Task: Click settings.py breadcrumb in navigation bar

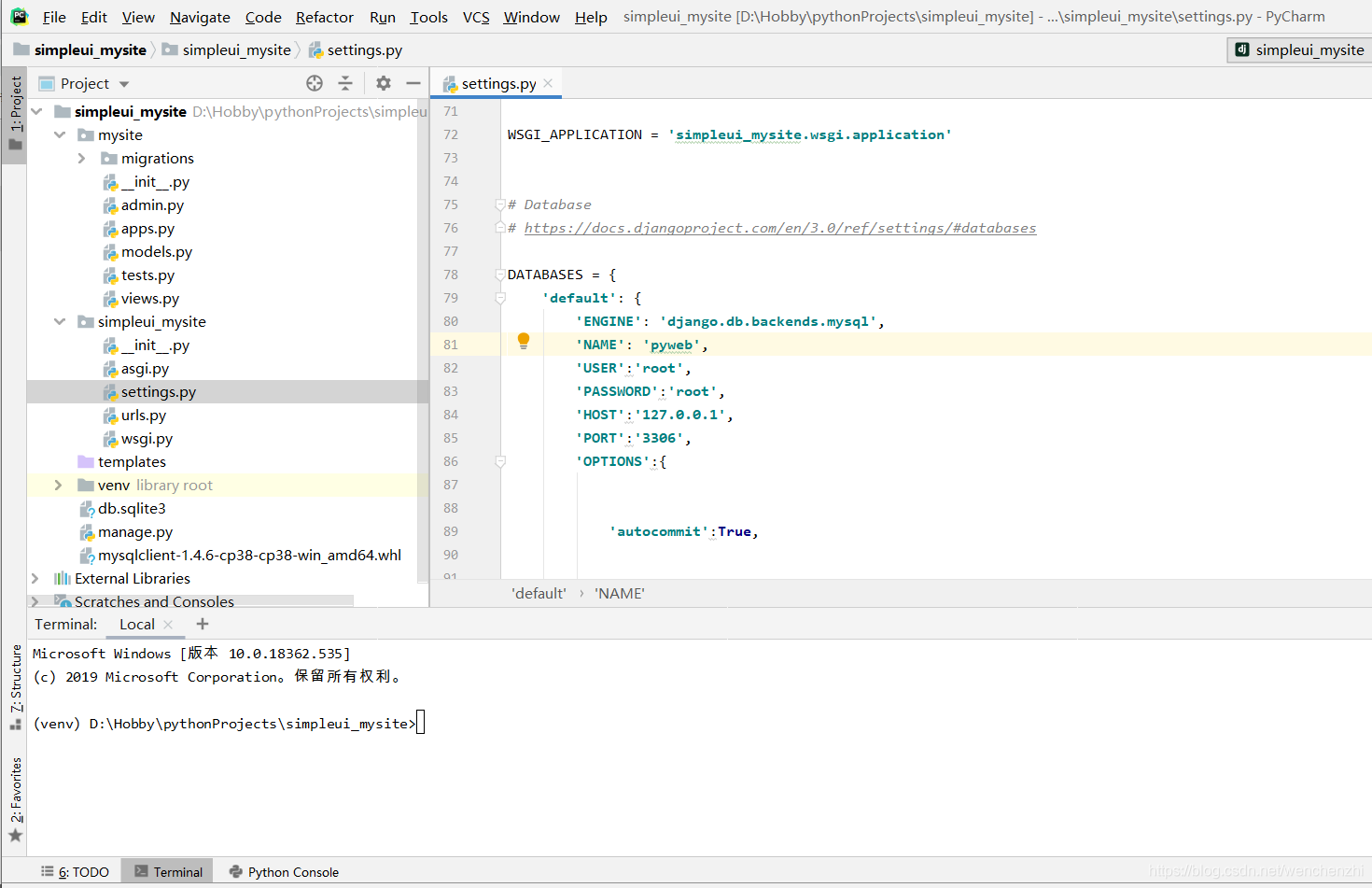Action: click(x=356, y=49)
